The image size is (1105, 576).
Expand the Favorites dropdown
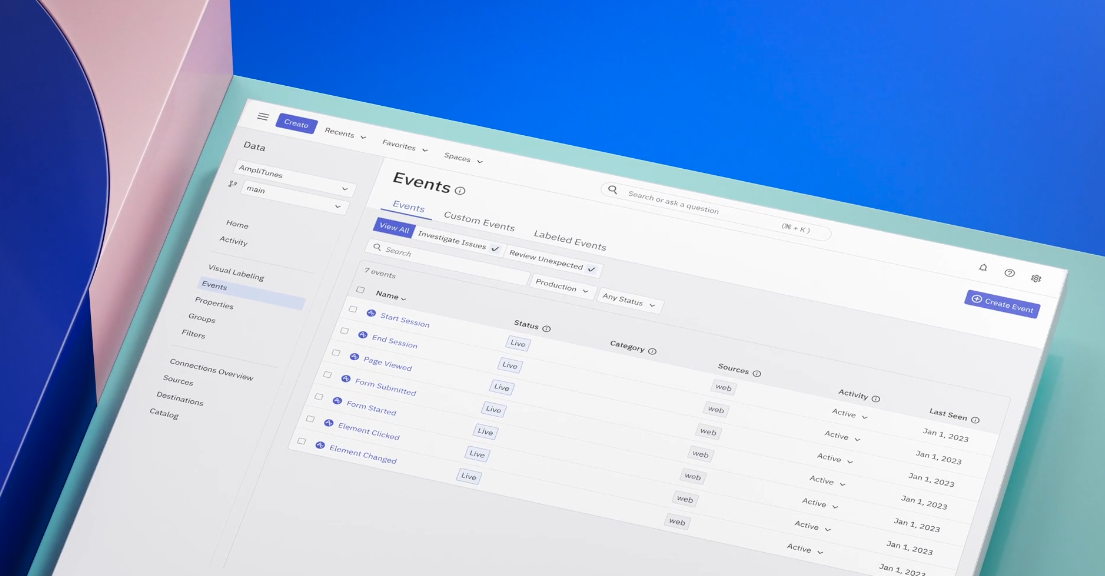click(405, 146)
